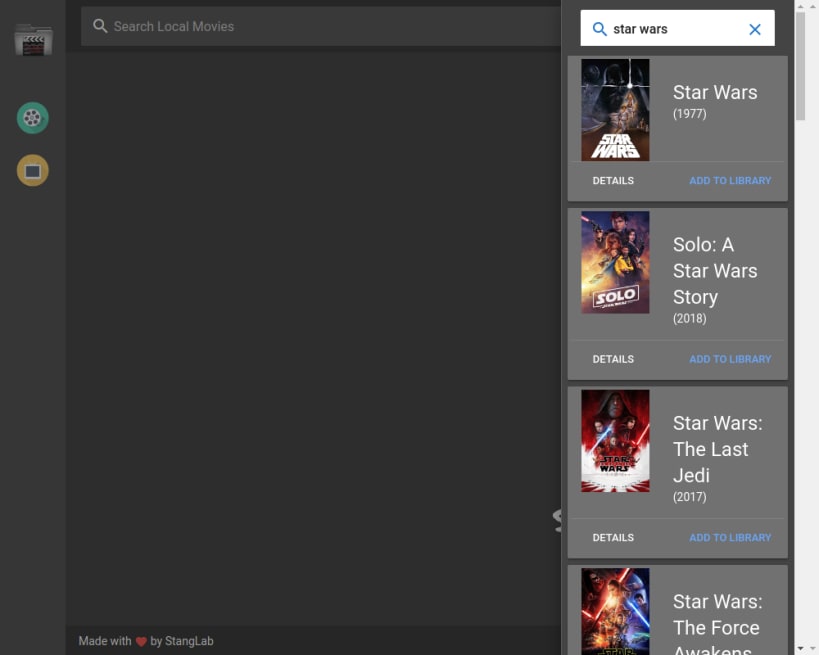Click the red heart in the footer
Screen dimensions: 819x655
click(141, 641)
